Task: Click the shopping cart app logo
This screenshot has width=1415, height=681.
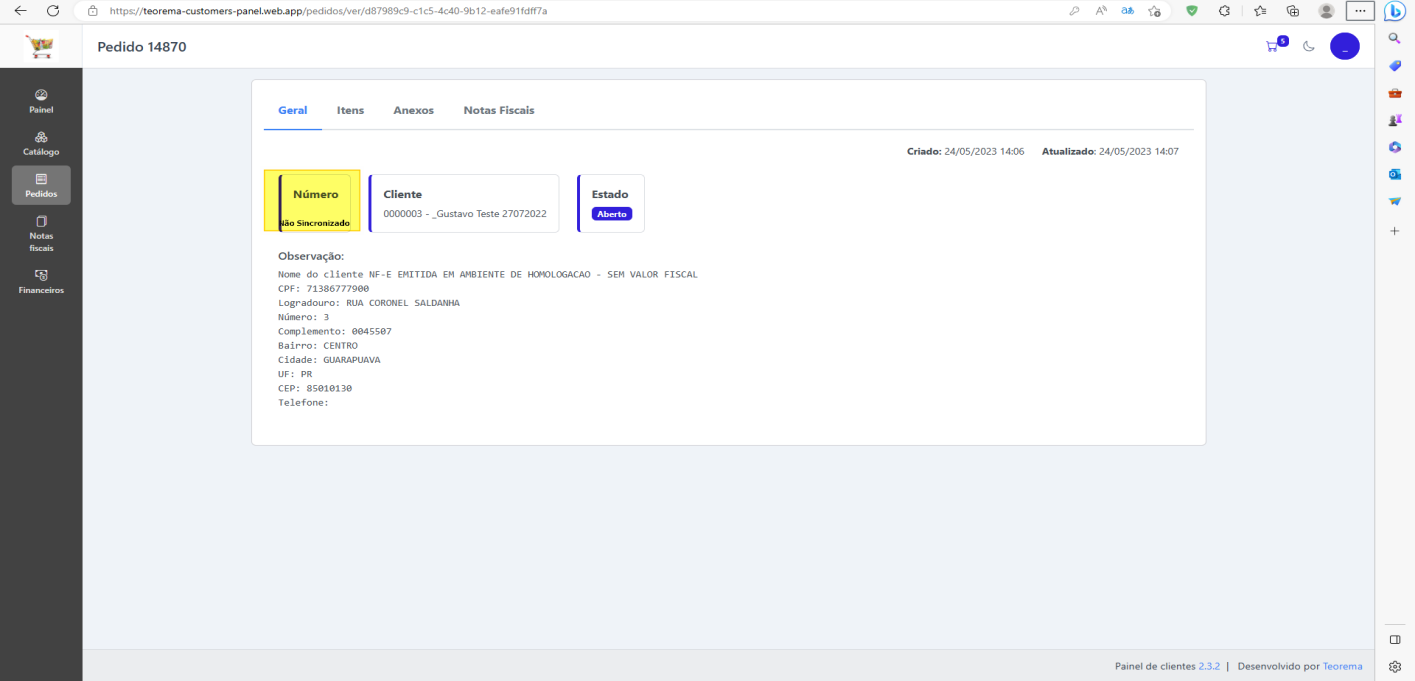Action: point(41,46)
